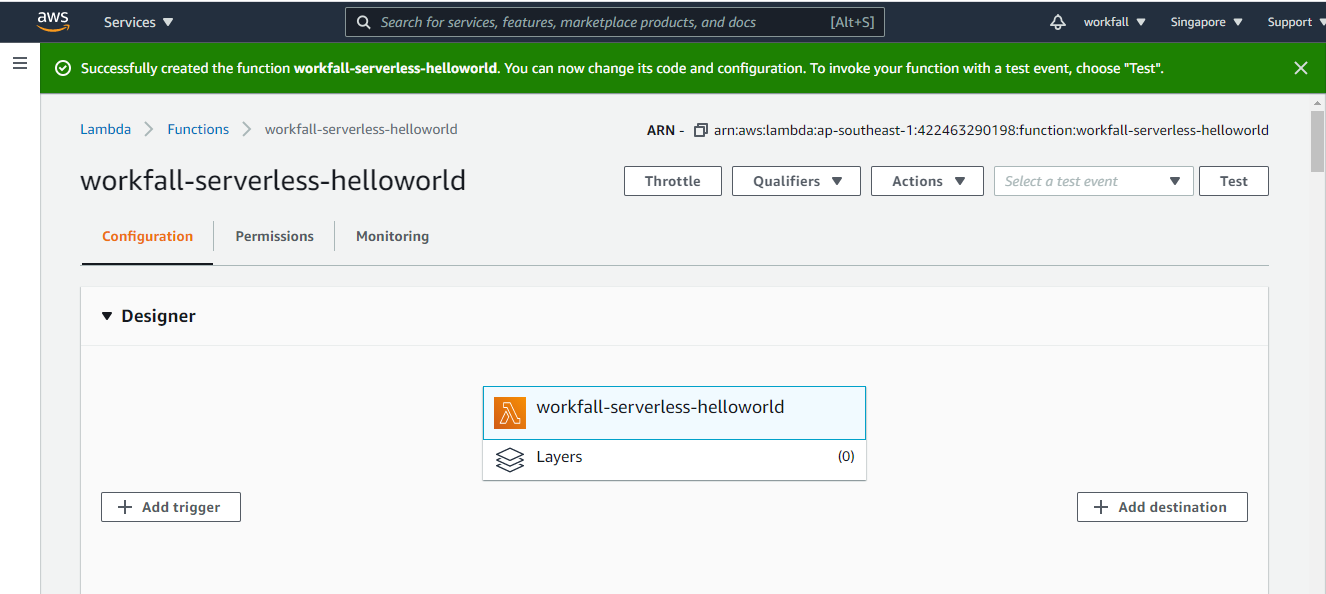Viewport: 1326px width, 594px height.
Task: Expand the Actions dropdown
Action: 927,181
